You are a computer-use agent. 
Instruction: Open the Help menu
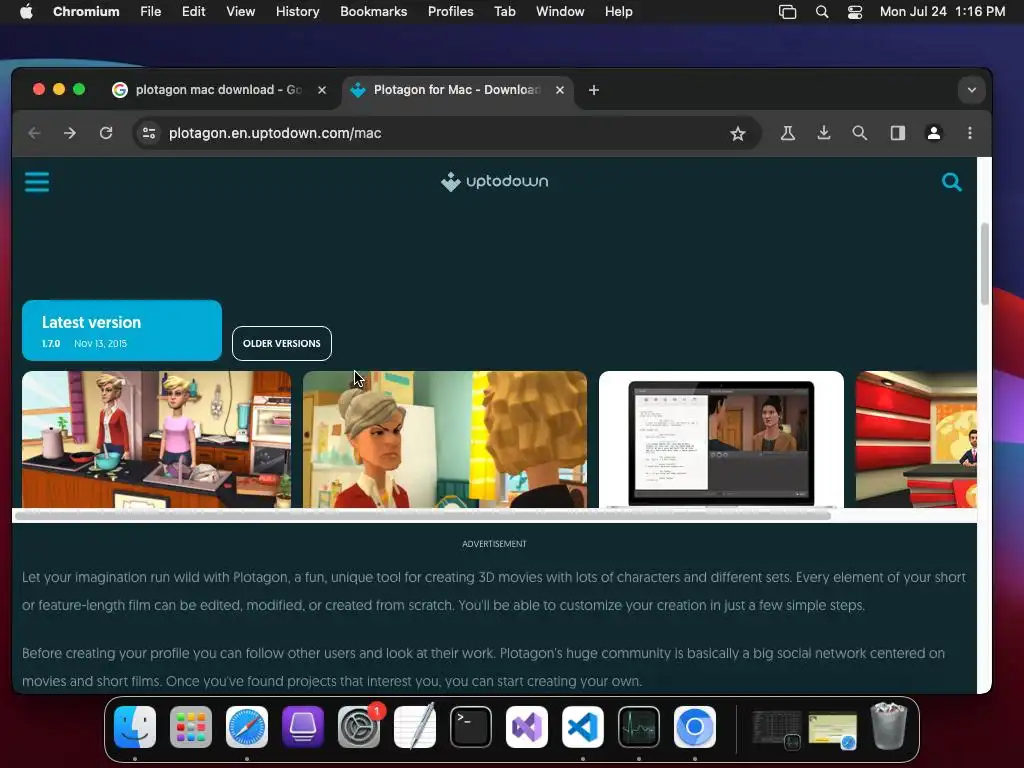click(618, 12)
